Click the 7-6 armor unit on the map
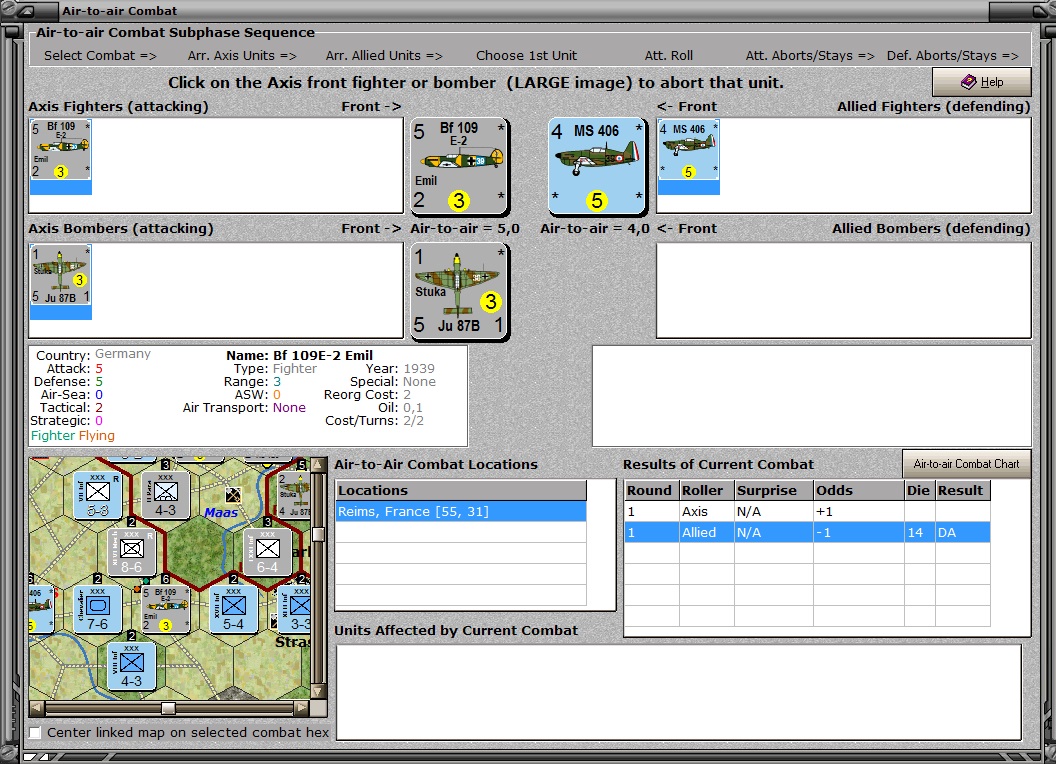The height and width of the screenshot is (764, 1056). (x=98, y=609)
